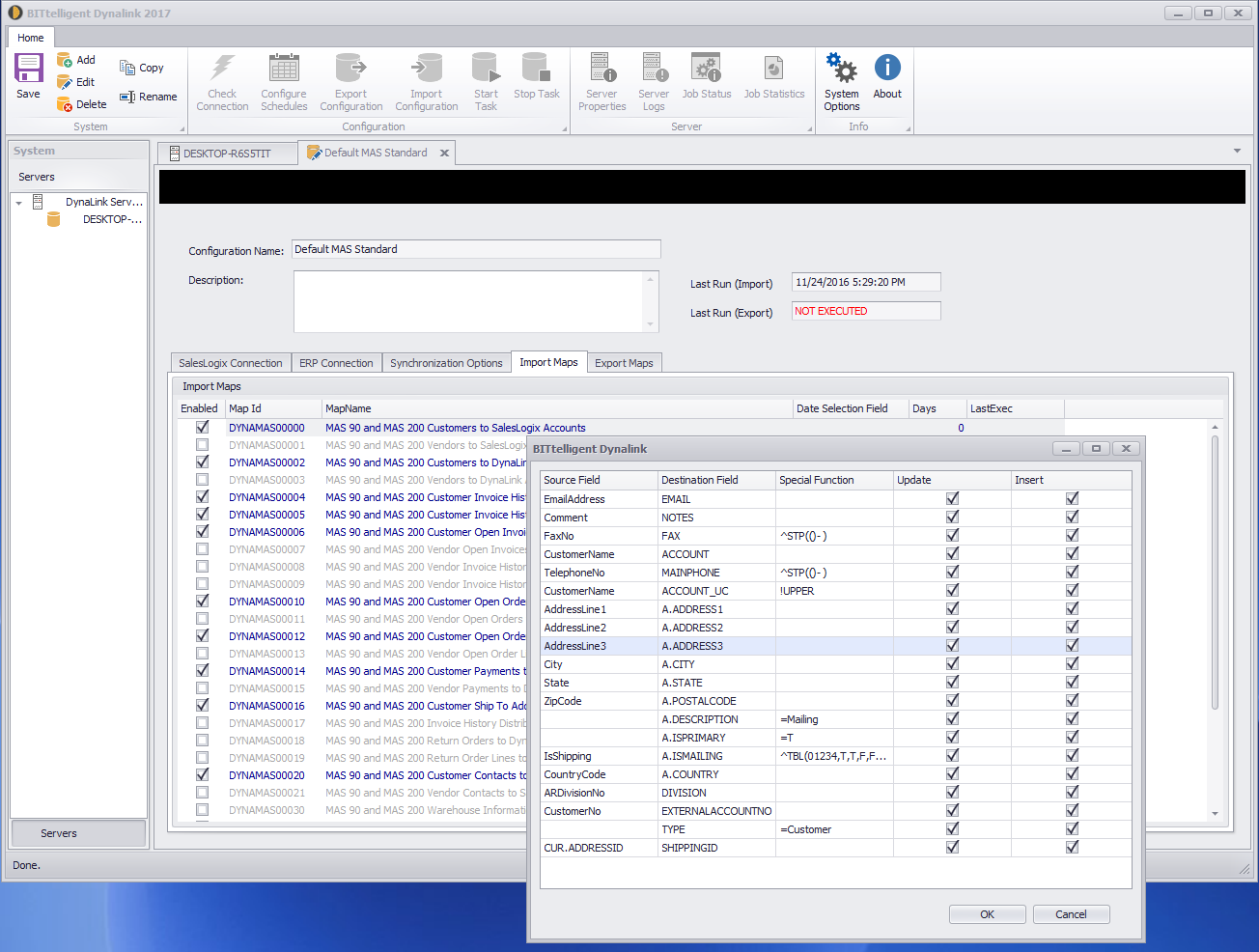Viewport: 1259px width, 952px height.
Task: Select the Import Maps tab
Action: coord(548,362)
